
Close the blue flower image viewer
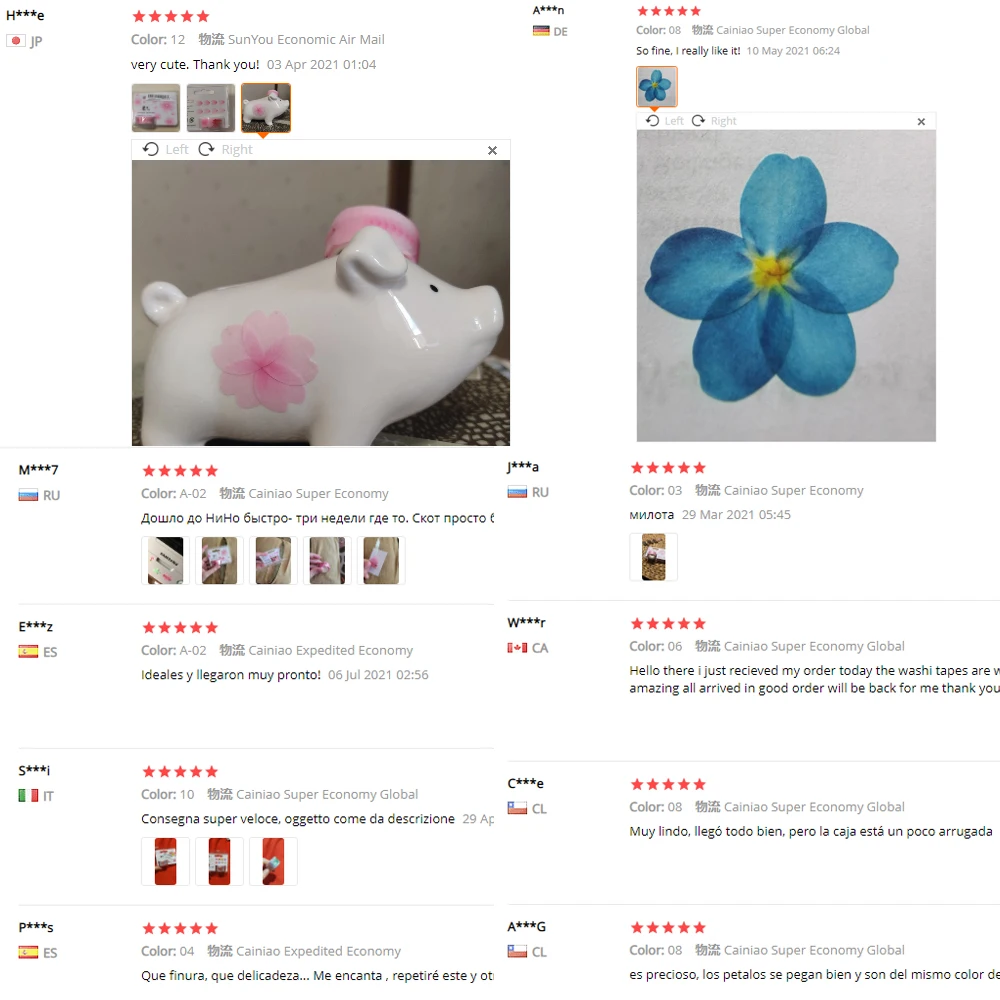click(921, 121)
